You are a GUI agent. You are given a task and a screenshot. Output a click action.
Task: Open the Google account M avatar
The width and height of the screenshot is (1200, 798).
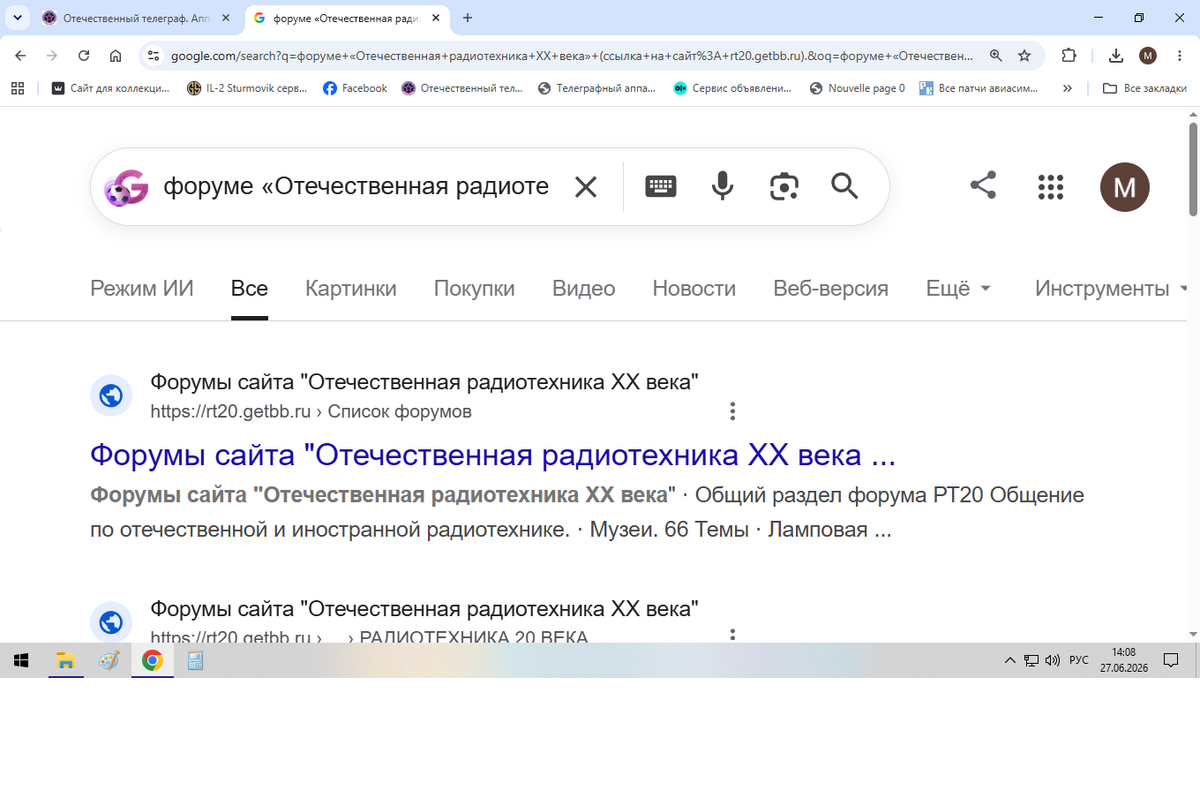click(1125, 187)
